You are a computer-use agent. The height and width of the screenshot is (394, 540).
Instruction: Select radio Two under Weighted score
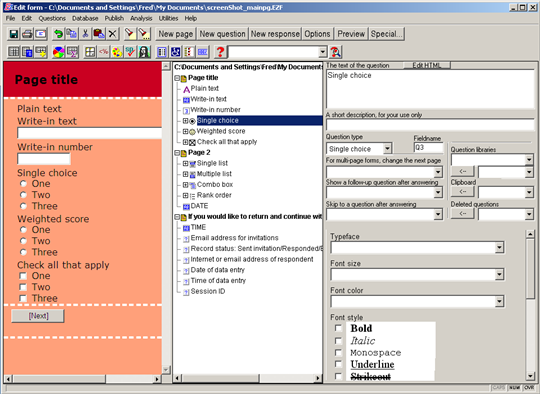pyautogui.click(x=23, y=241)
